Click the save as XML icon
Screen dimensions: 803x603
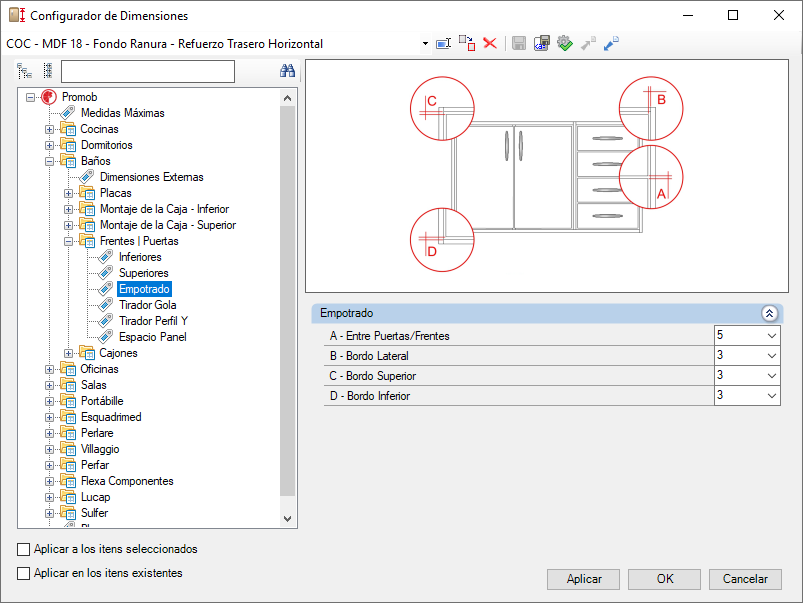[542, 44]
